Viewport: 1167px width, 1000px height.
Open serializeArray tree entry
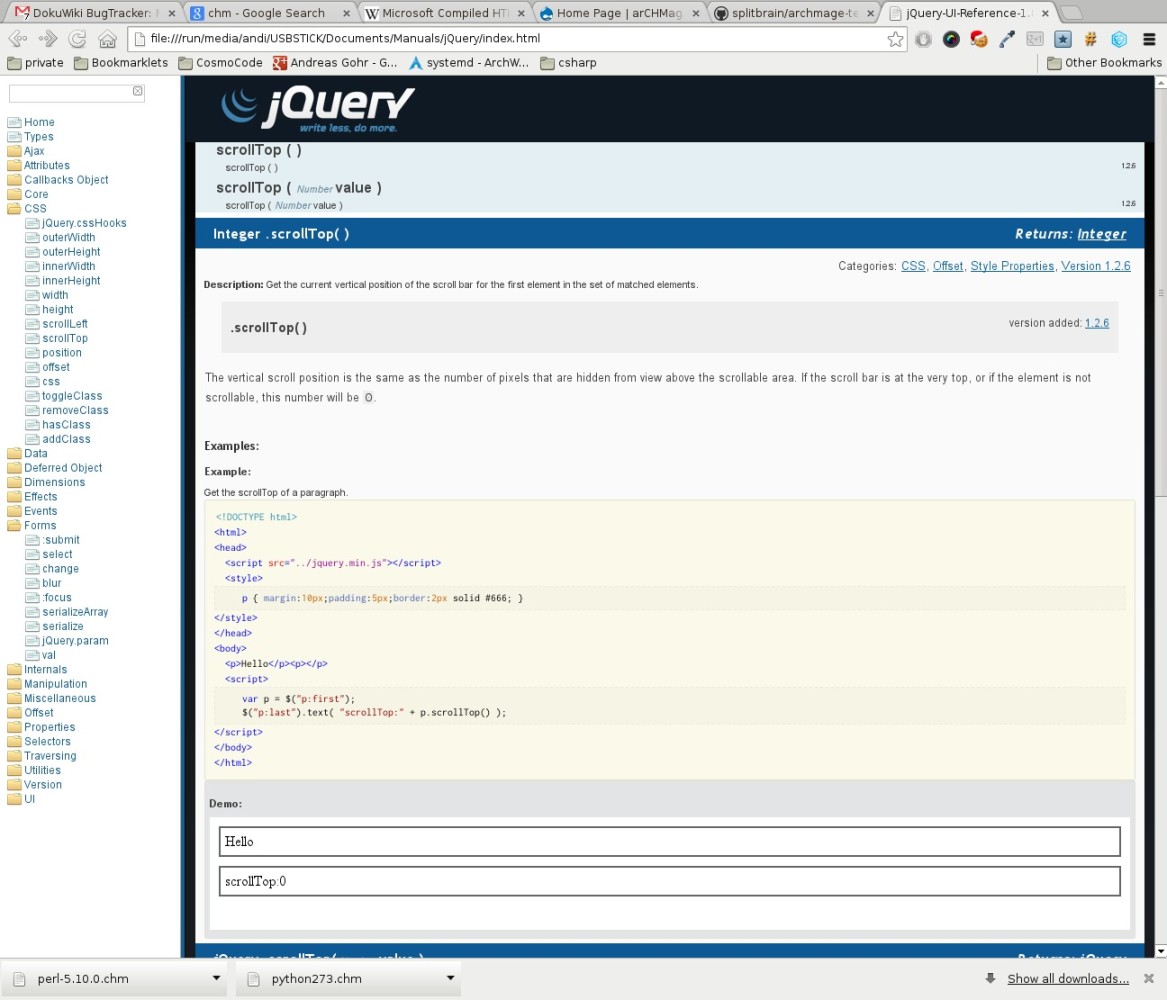[x=75, y=612]
